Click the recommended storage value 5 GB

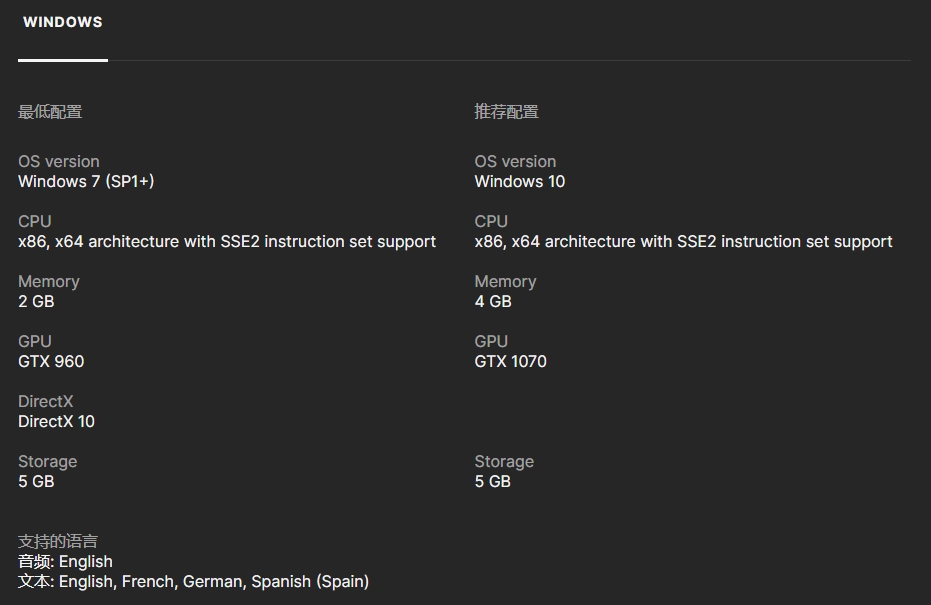[x=493, y=482]
